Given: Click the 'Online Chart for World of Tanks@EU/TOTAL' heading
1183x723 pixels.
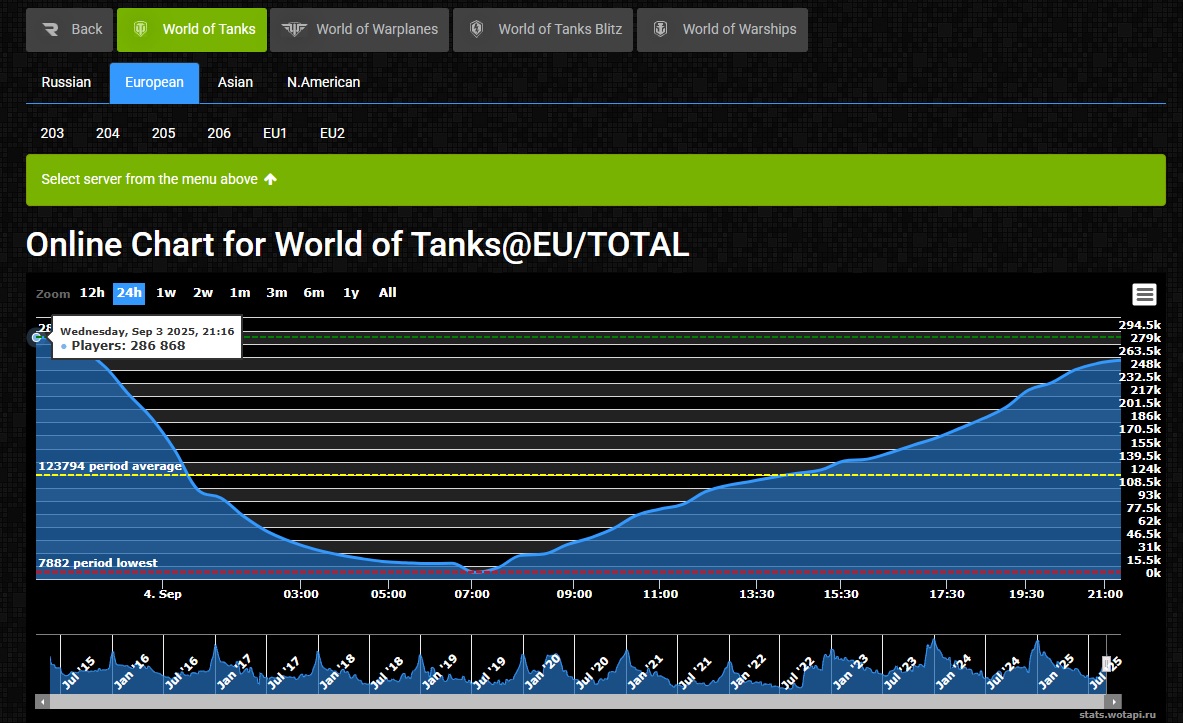Looking at the screenshot, I should [358, 245].
